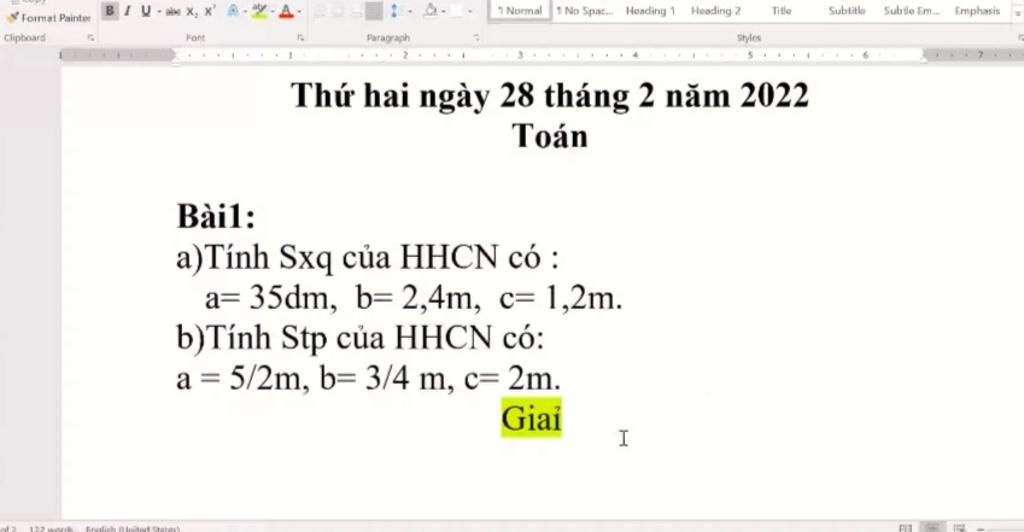
Task: Switch to Read Mode view
Action: point(905,527)
